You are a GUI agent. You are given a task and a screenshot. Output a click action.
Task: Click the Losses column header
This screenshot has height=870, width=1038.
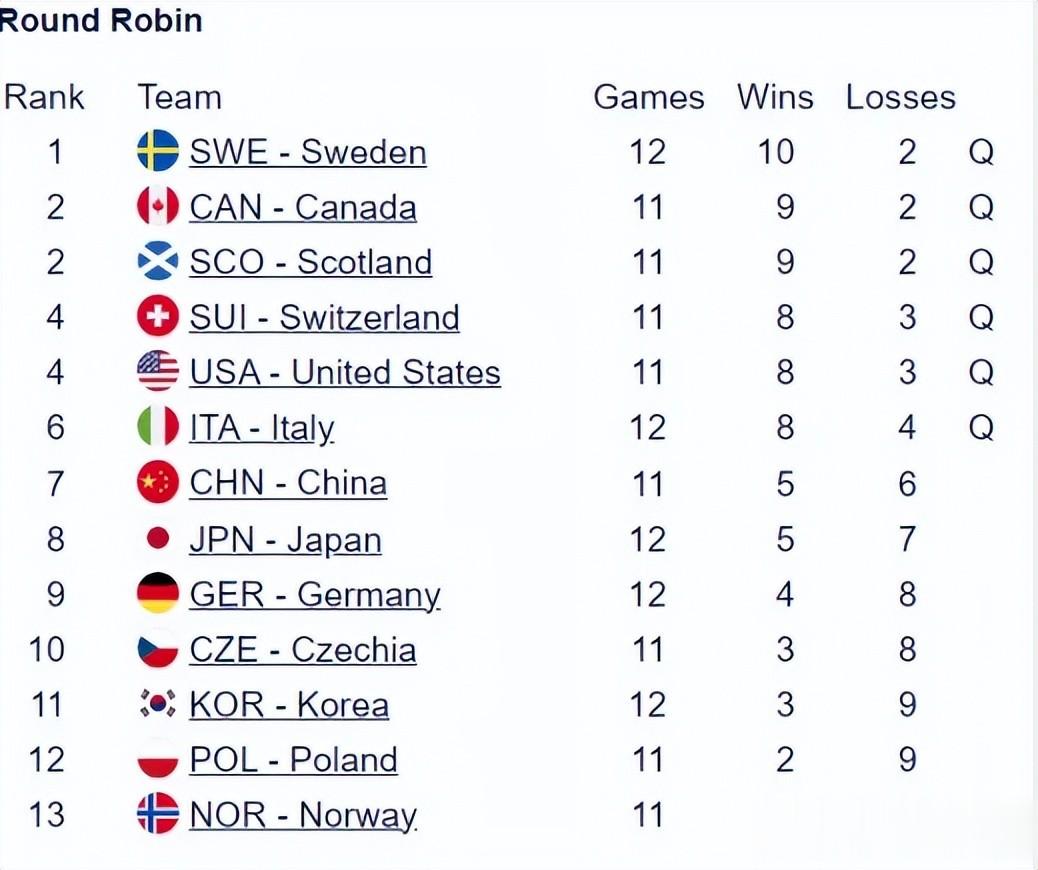[900, 97]
